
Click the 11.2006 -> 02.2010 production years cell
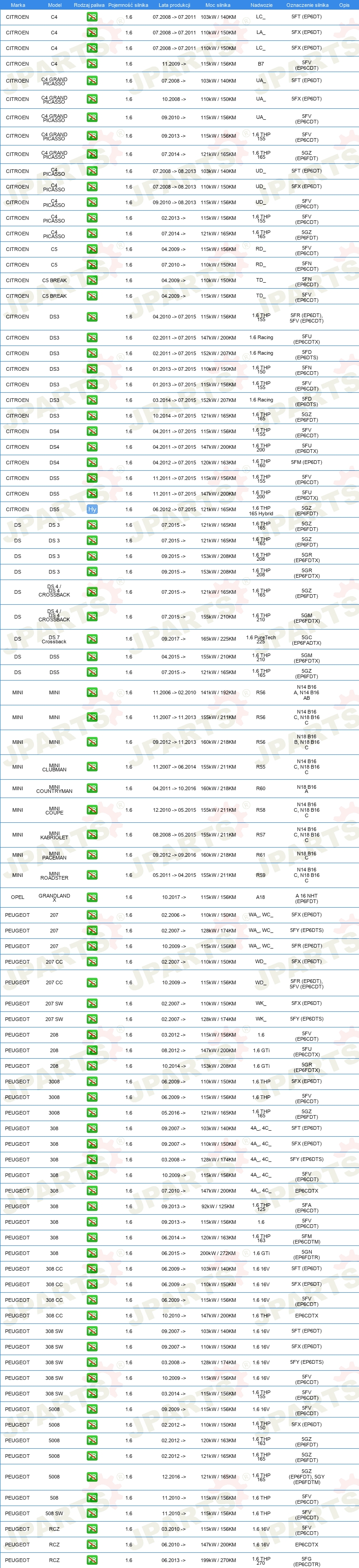[174, 693]
